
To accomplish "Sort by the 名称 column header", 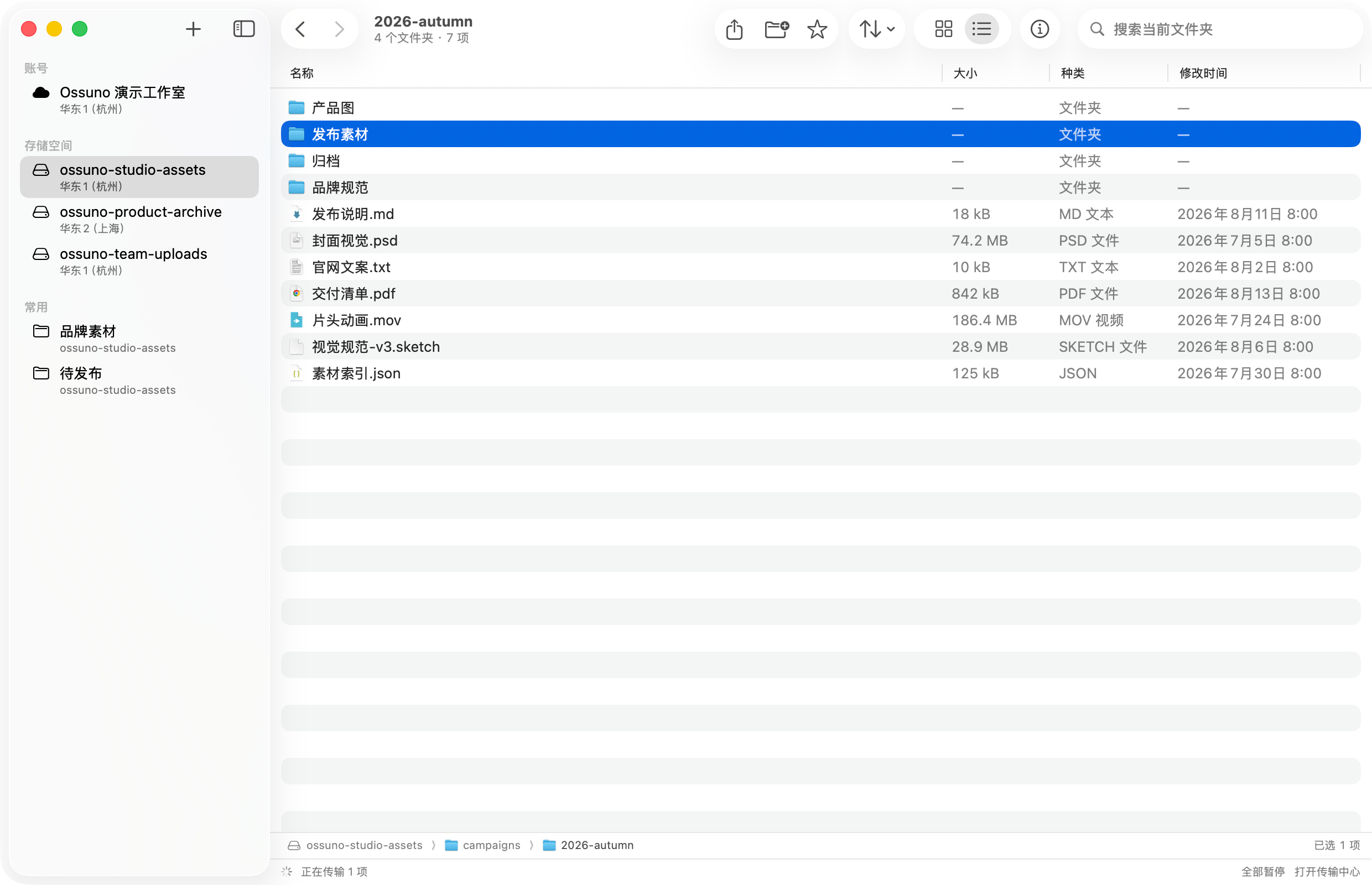I will 302,73.
